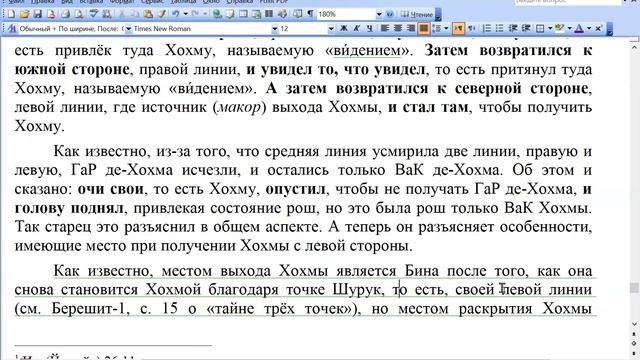Open a file with the folder icon
The width and height of the screenshot is (640, 360).
[24, 14]
